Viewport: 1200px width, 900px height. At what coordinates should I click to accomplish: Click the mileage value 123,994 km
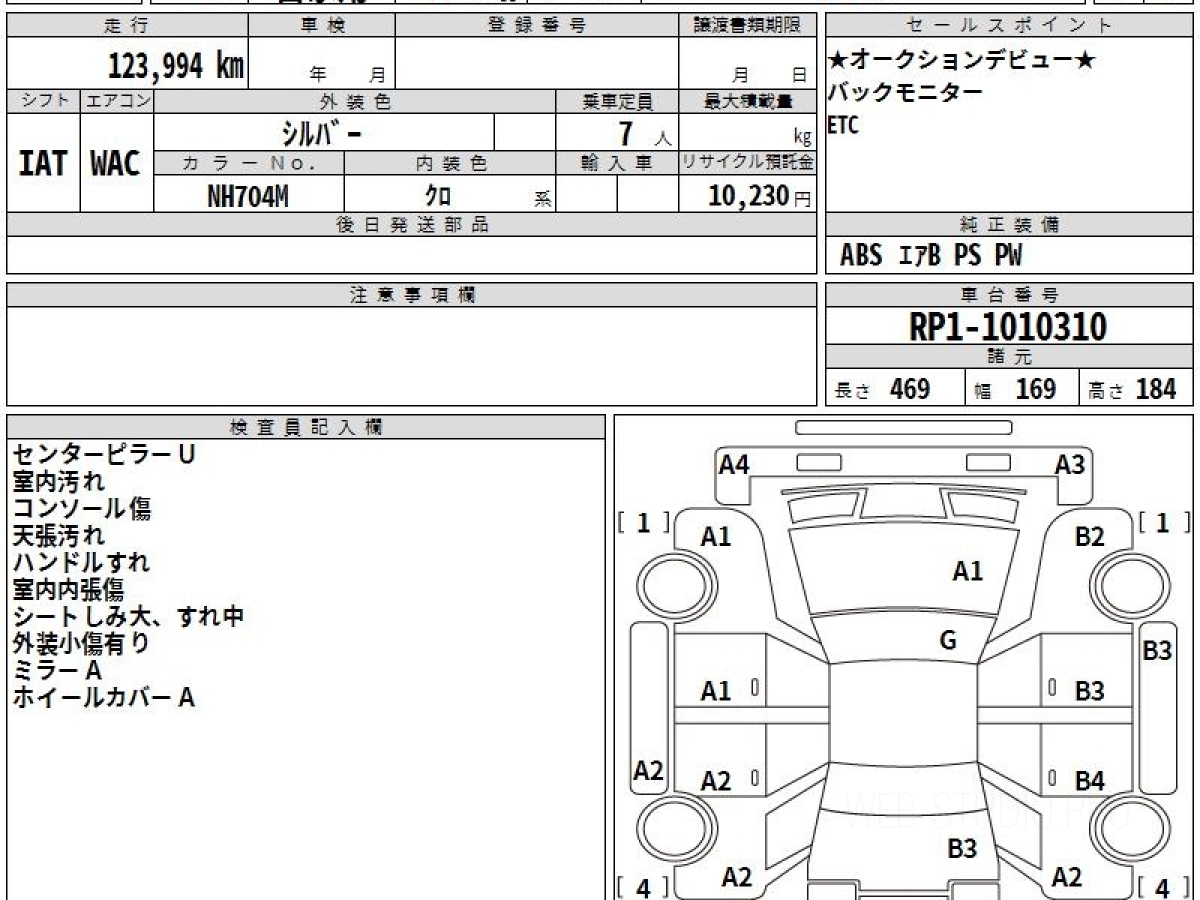[x=176, y=67]
